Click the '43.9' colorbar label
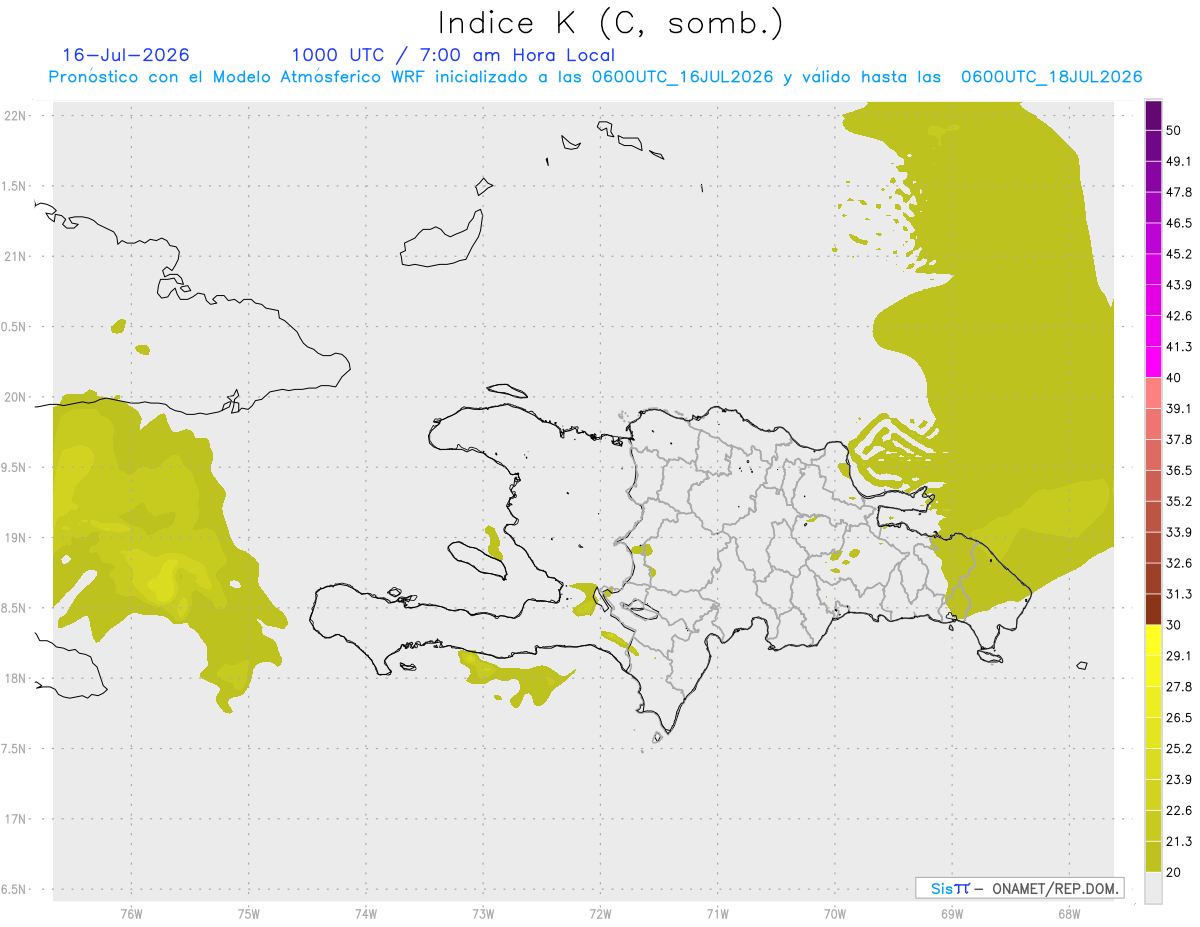This screenshot has width=1200, height=927. [1179, 286]
